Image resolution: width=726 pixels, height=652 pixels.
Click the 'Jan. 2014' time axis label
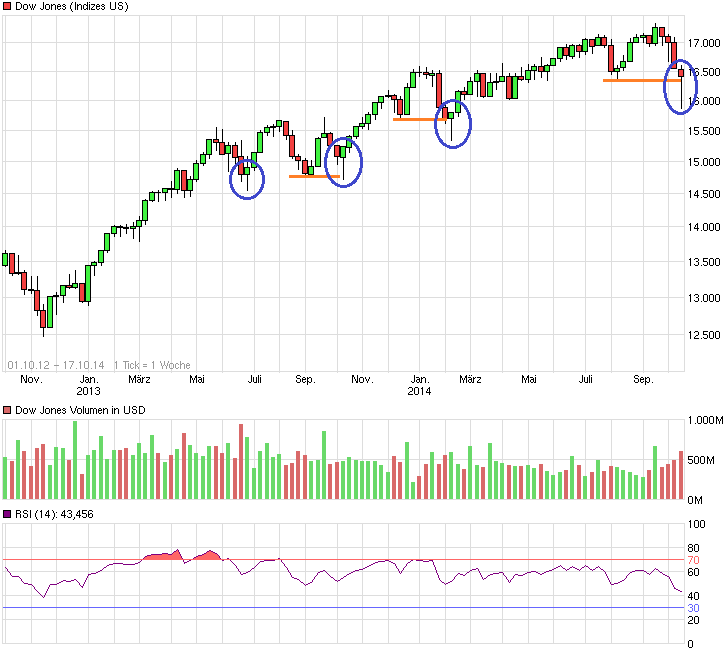(x=419, y=385)
